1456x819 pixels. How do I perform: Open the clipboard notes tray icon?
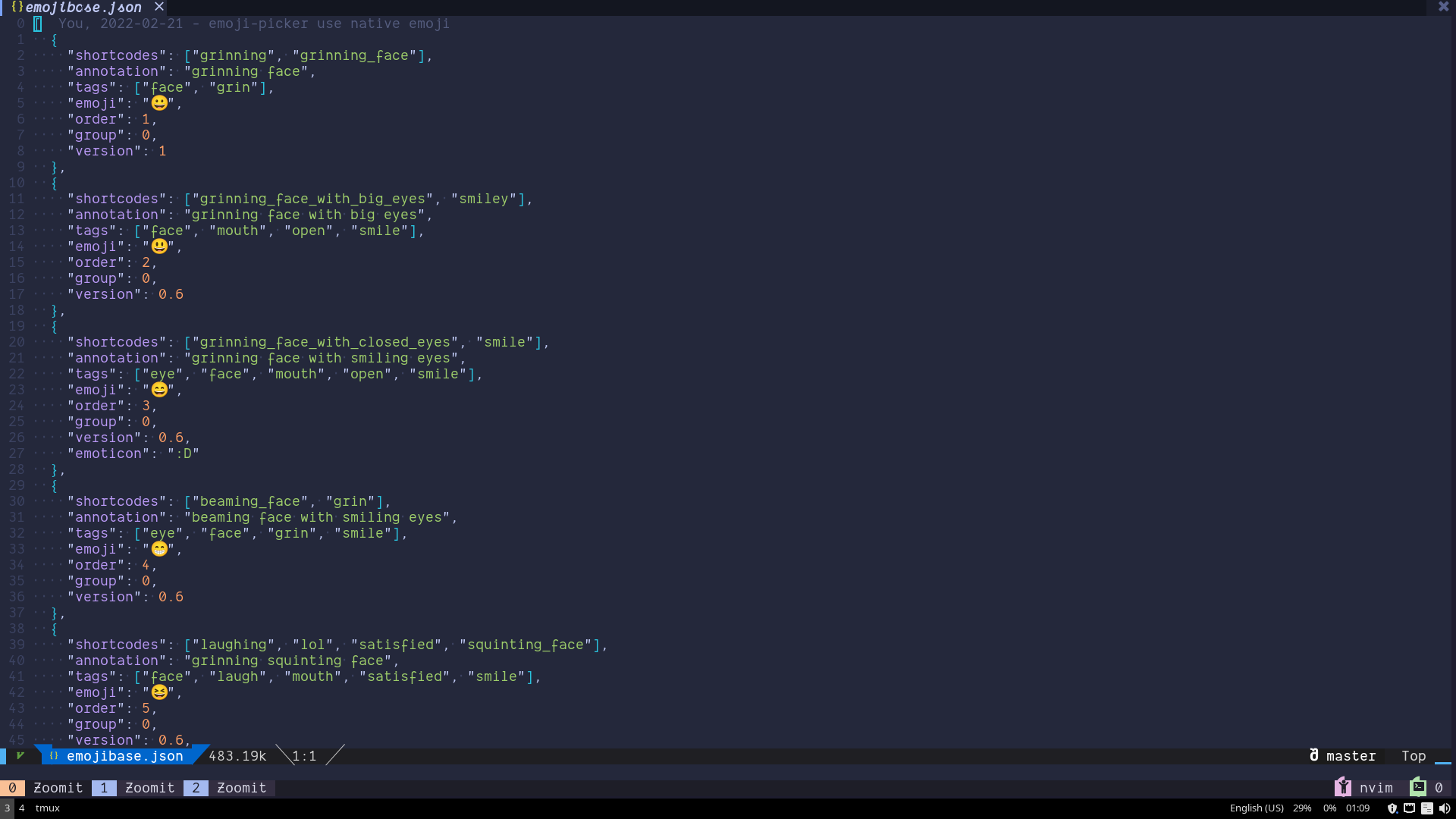pos(1426,808)
